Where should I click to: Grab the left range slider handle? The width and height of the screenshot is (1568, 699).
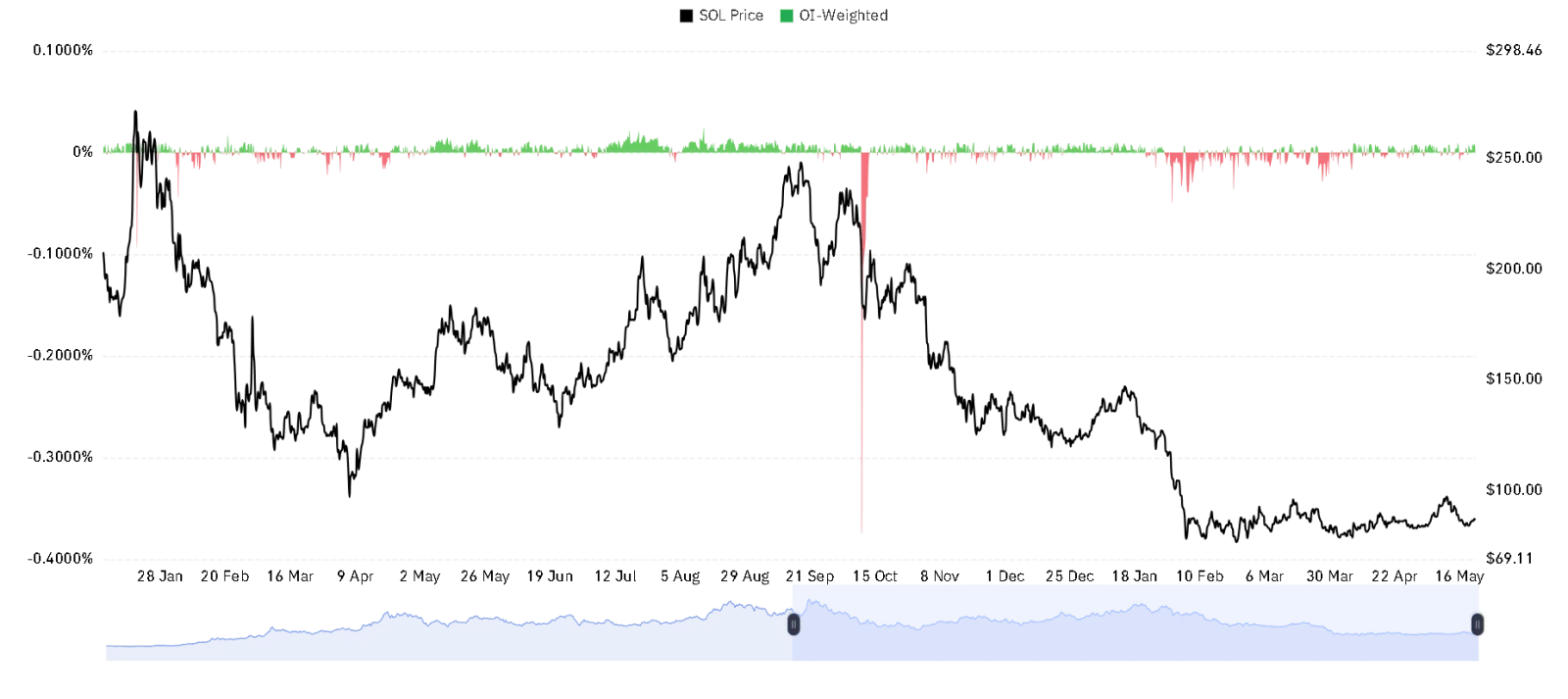click(x=793, y=624)
